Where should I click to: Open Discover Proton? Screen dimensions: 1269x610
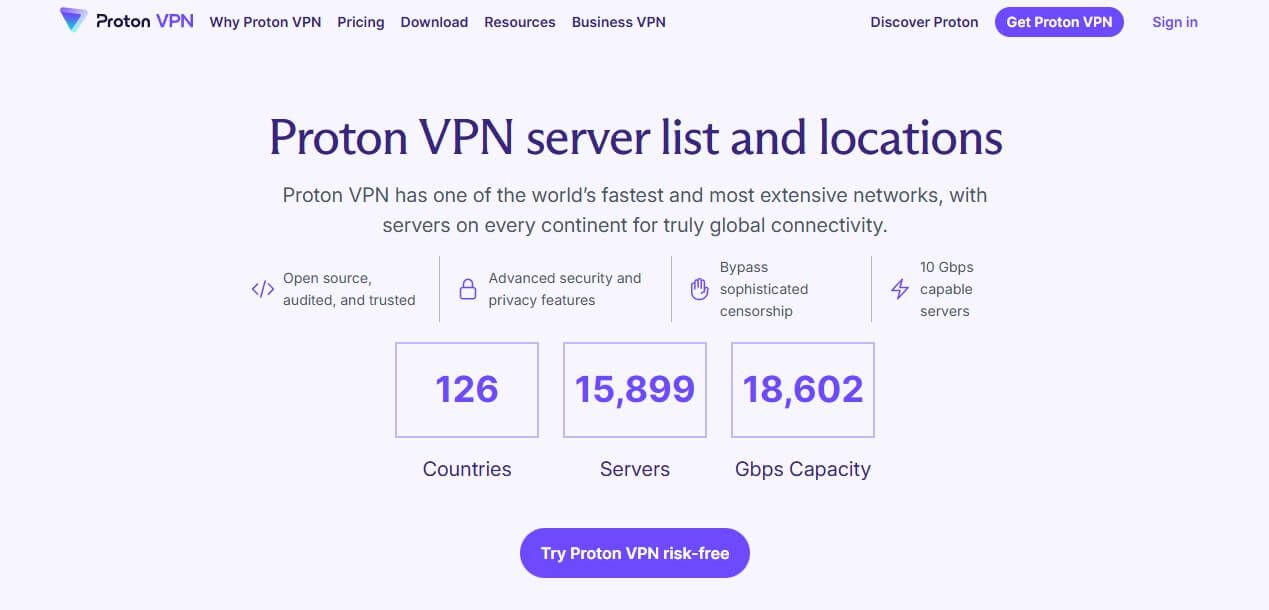(x=923, y=22)
